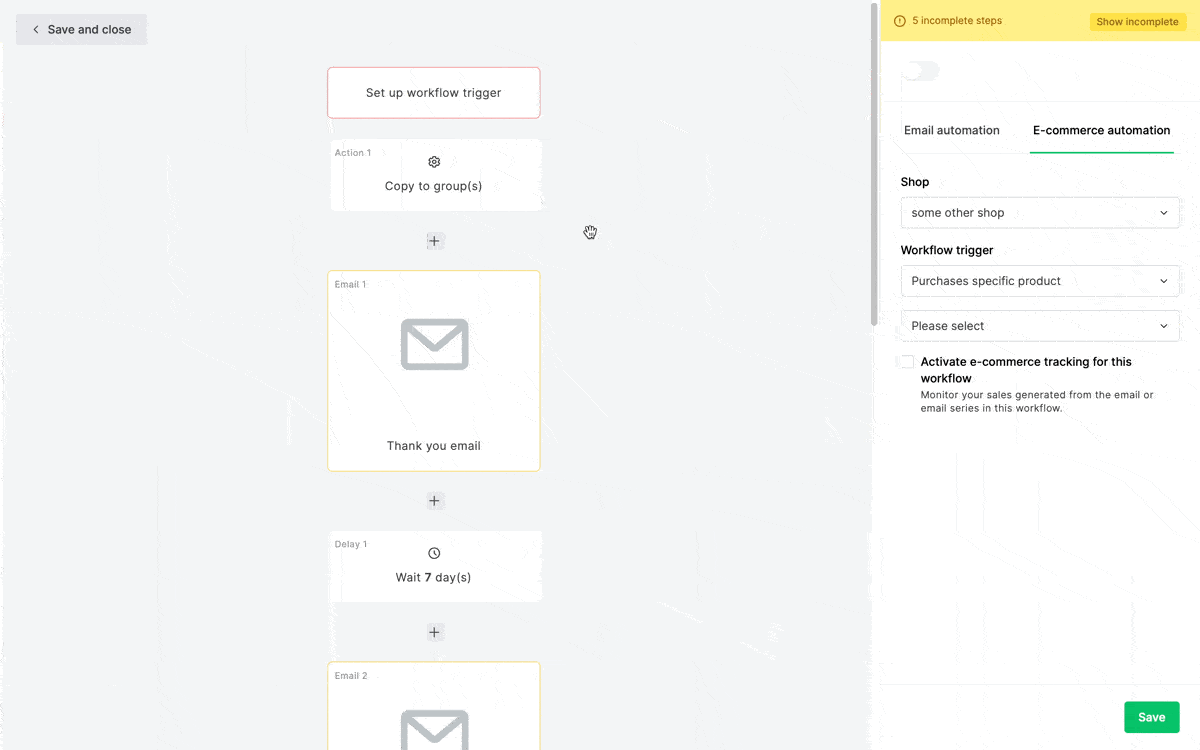Click the envelope icon in Email 2
The width and height of the screenshot is (1200, 750).
point(434,729)
